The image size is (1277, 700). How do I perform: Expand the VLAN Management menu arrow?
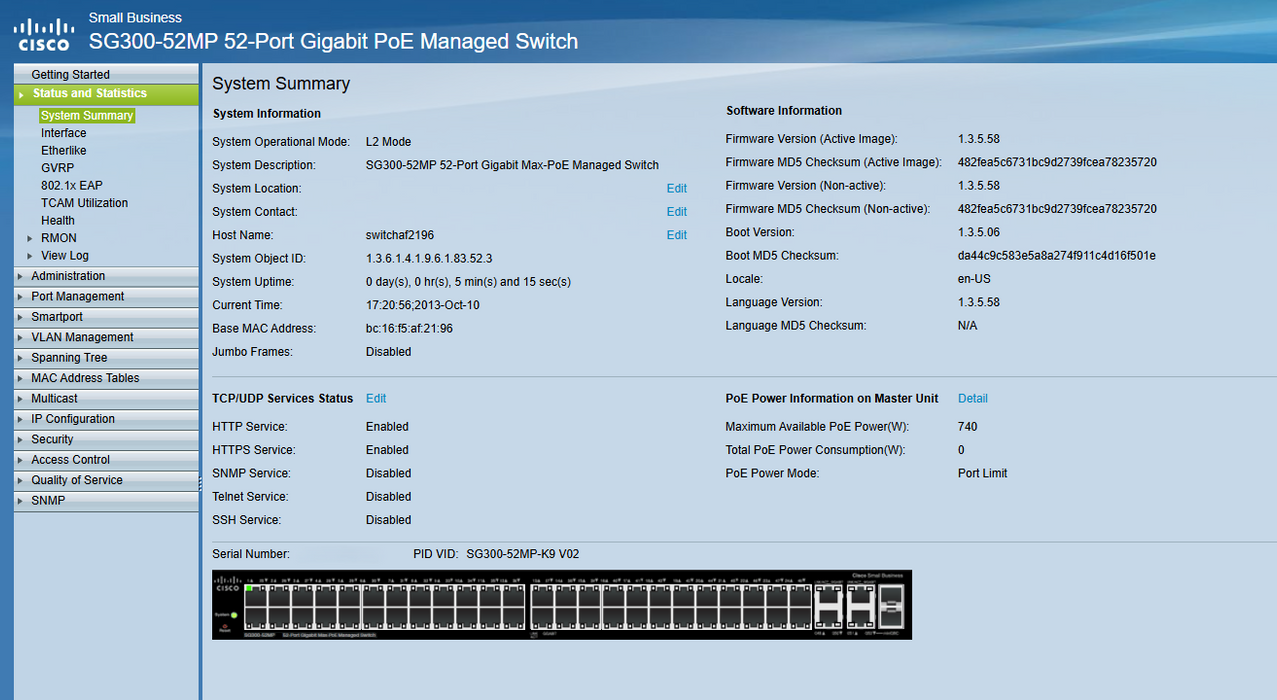click(21, 338)
